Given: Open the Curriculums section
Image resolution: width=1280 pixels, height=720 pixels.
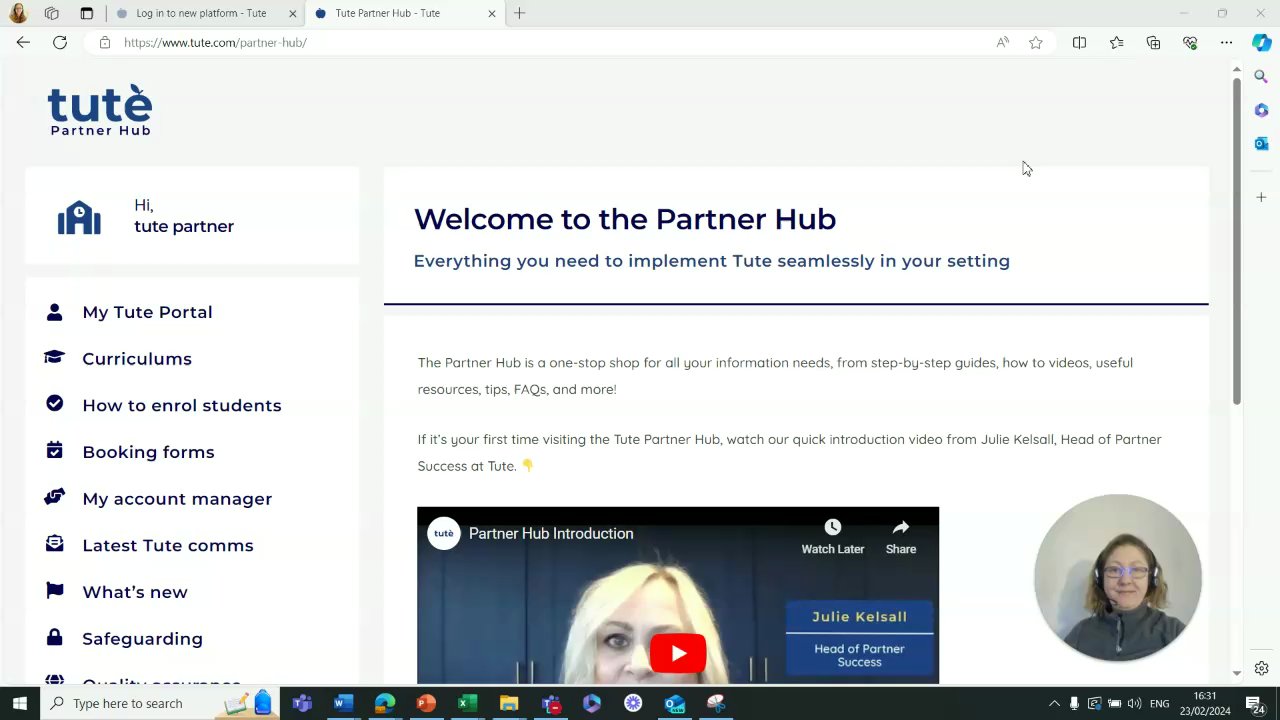Looking at the screenshot, I should [x=137, y=359].
